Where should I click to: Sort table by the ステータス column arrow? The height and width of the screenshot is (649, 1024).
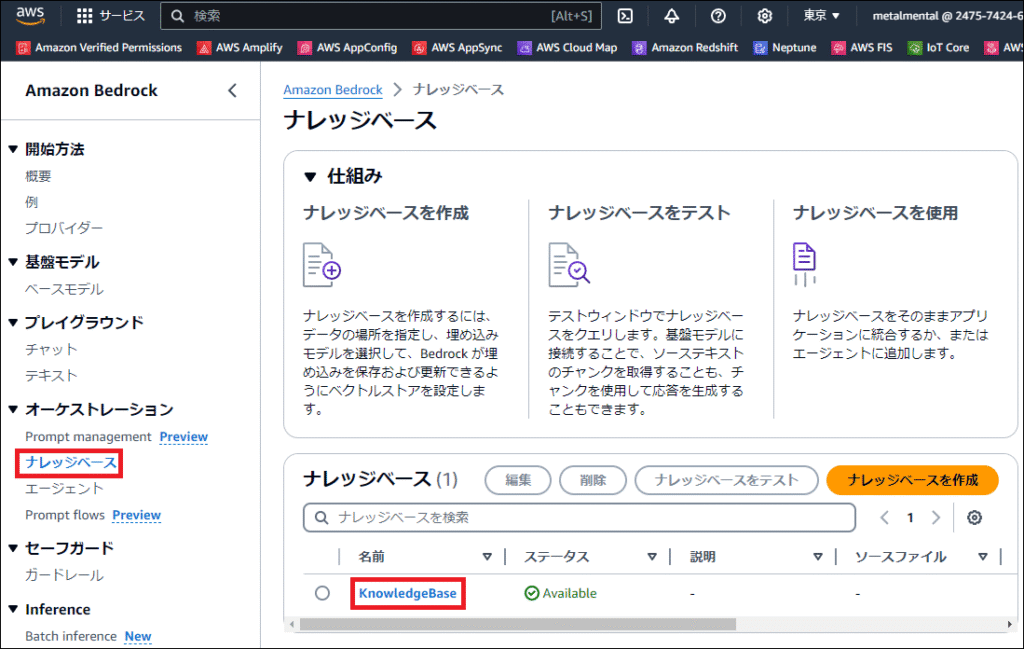[x=651, y=557]
